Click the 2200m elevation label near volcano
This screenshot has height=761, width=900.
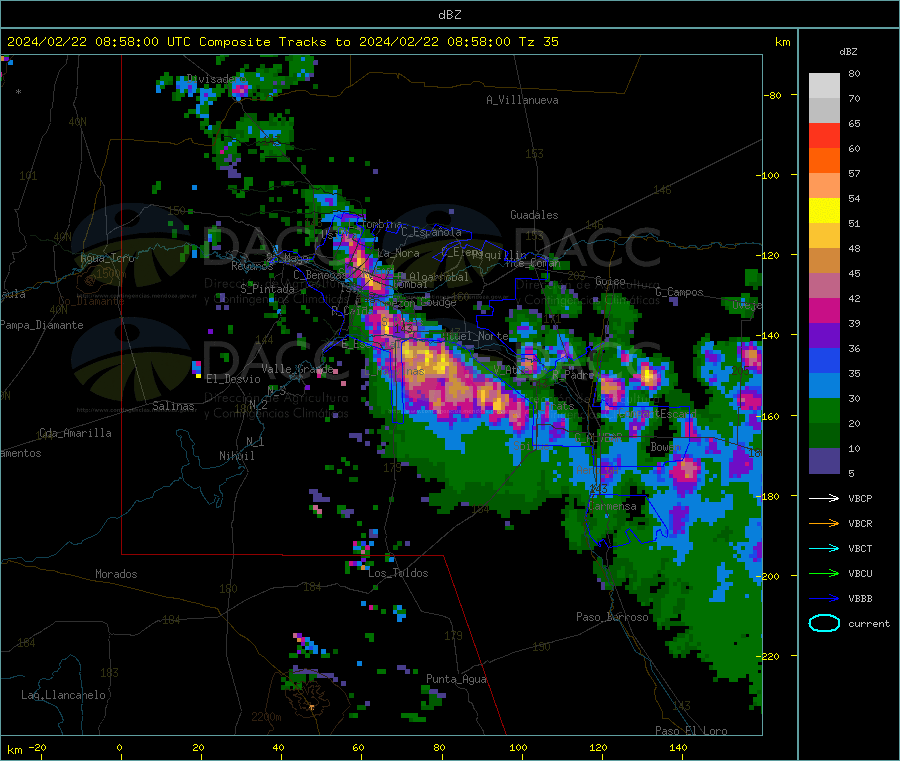(266, 717)
